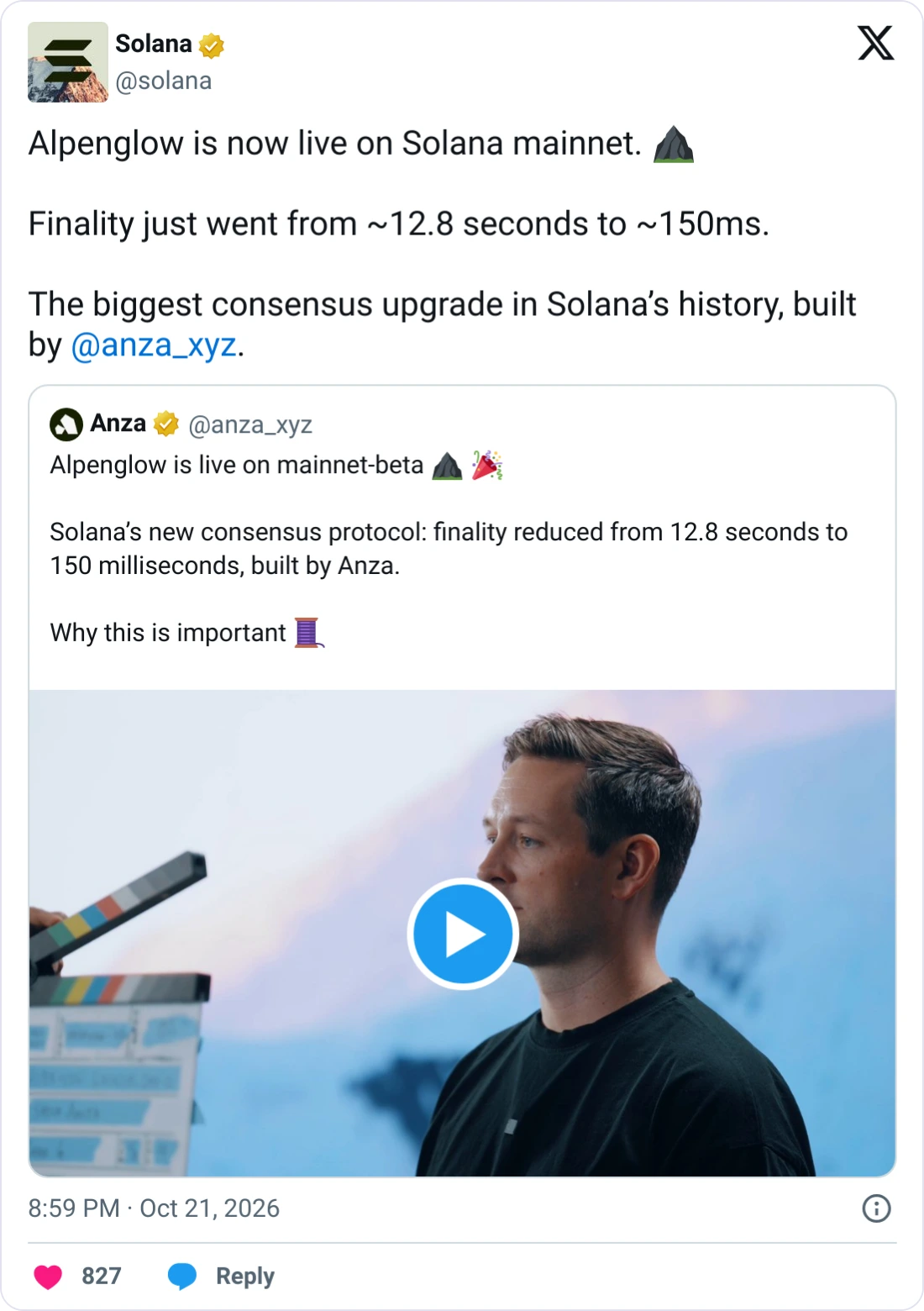Open the Solana profile avatar
Image resolution: width=924 pixels, height=1311 pixels.
tap(68, 62)
